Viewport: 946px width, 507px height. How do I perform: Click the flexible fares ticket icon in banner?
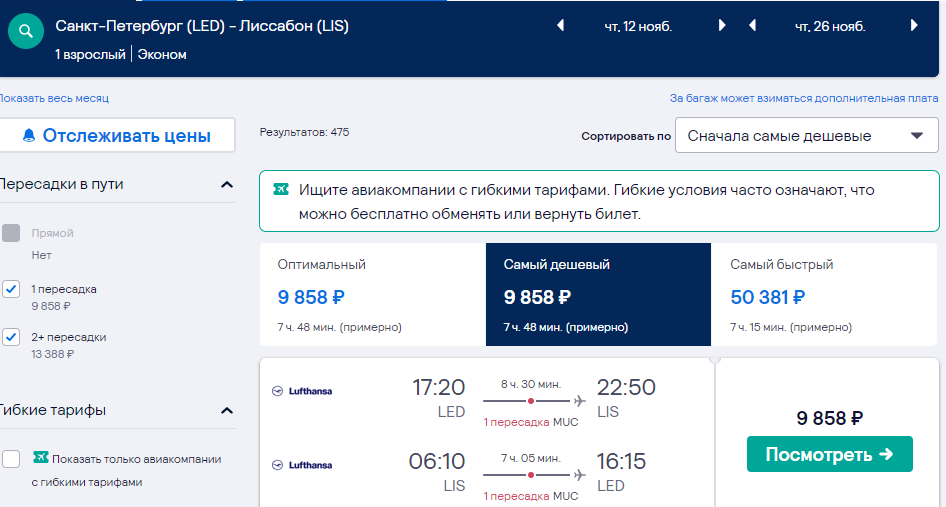[x=281, y=190]
